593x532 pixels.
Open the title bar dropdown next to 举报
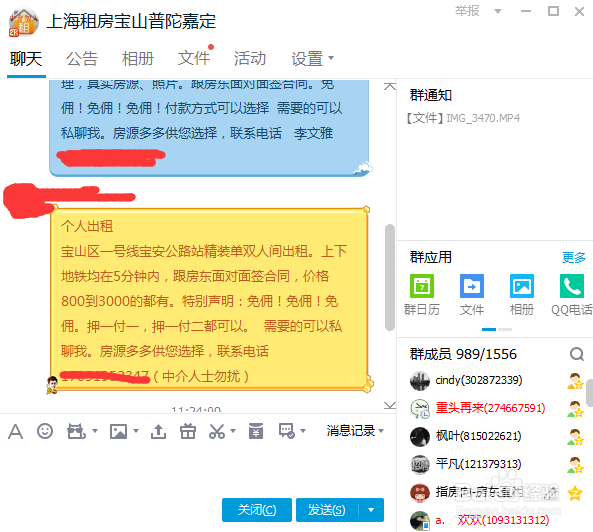(498, 11)
